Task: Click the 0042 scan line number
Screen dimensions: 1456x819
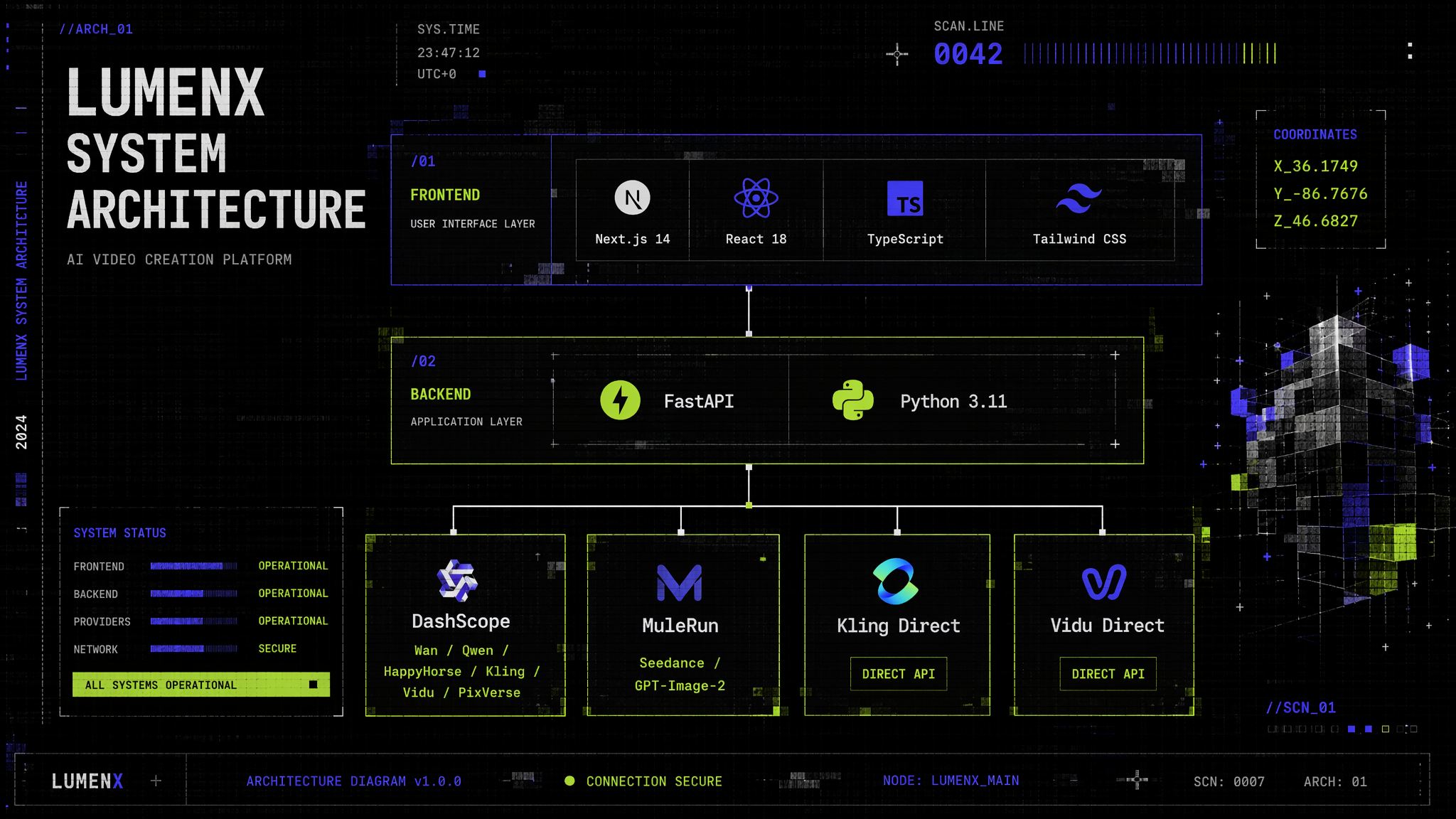Action: click(x=968, y=54)
